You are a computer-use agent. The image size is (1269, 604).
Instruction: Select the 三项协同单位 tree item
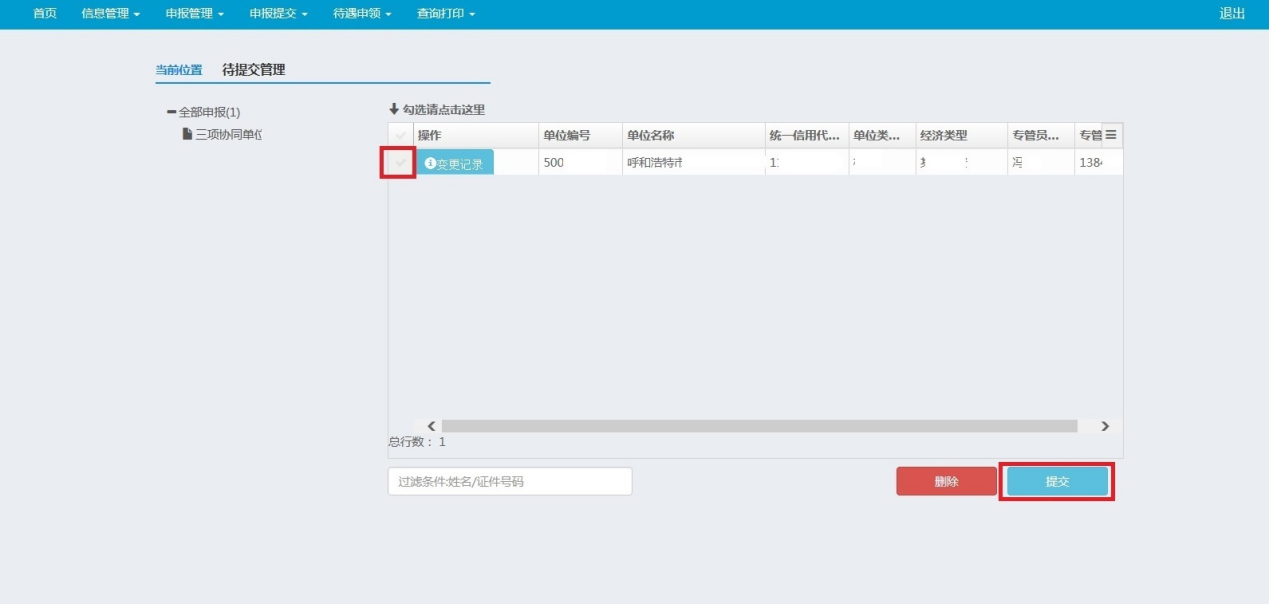pos(228,134)
